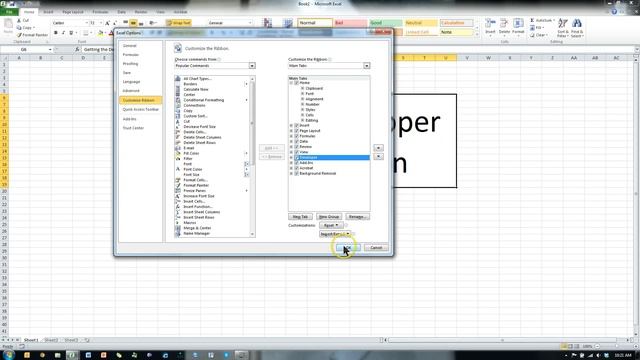Image resolution: width=640 pixels, height=360 pixels.
Task: Toggle the Add-Ins tab checkbox
Action: [x=297, y=162]
